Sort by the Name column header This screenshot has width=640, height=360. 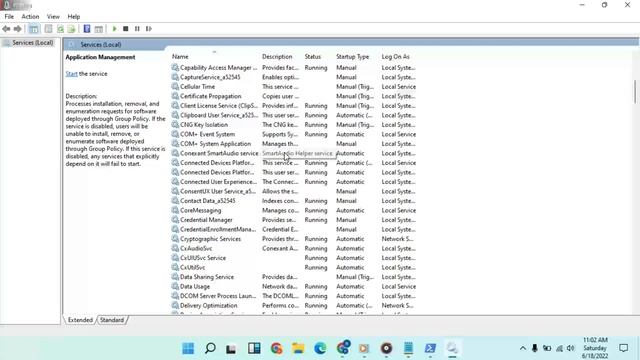180,57
